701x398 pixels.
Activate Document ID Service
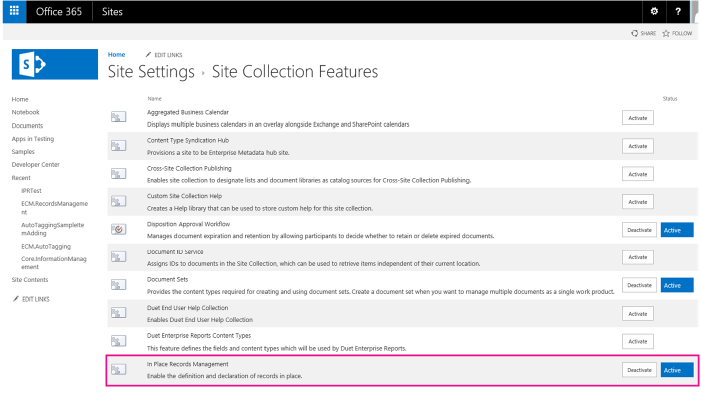(638, 257)
